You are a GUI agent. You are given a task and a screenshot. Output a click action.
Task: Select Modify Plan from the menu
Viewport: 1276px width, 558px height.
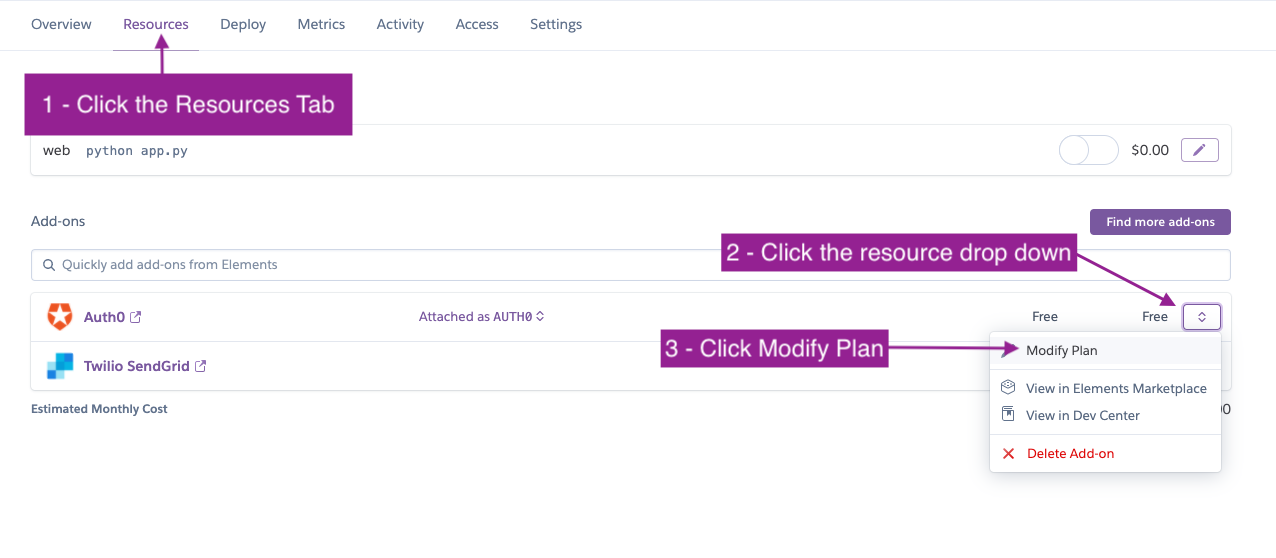1061,350
